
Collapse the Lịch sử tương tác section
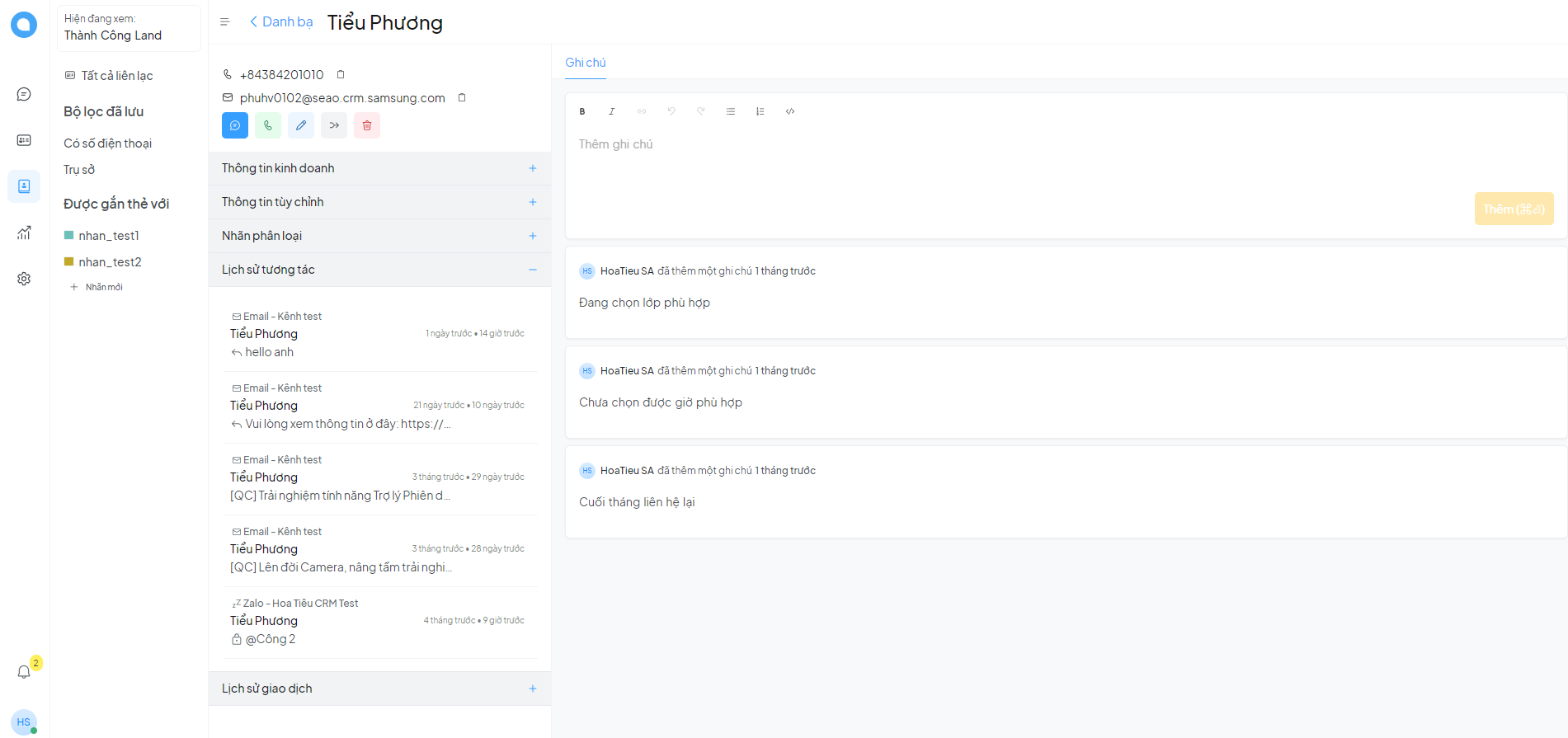click(533, 270)
